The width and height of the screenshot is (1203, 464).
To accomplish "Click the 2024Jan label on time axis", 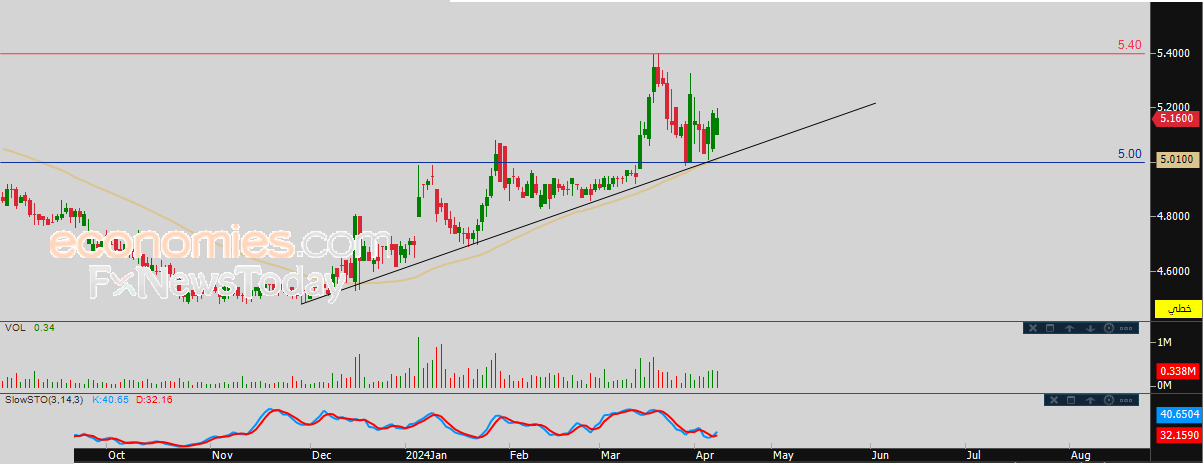I will pyautogui.click(x=427, y=455).
